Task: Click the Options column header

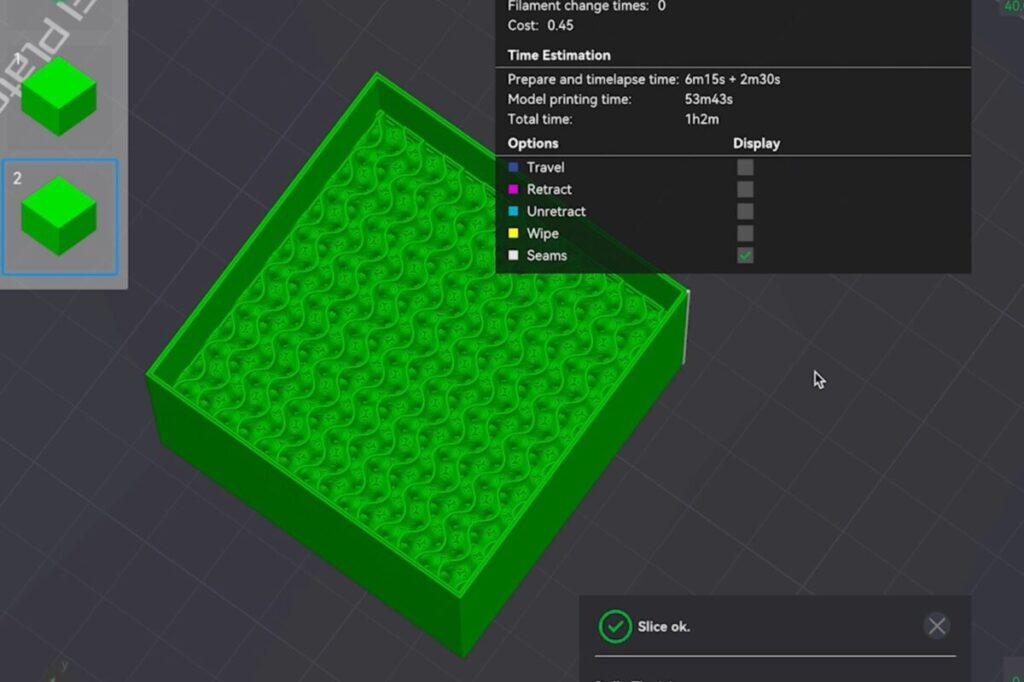Action: pos(533,143)
